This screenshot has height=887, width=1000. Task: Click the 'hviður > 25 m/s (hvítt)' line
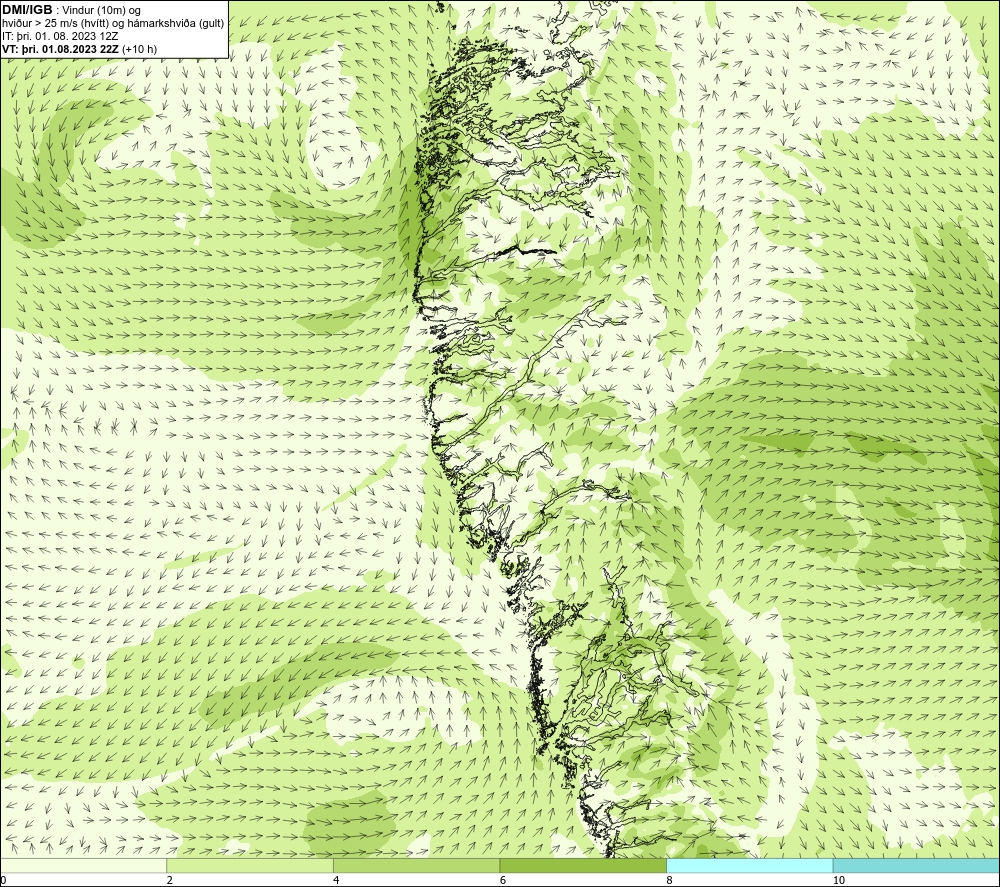(x=113, y=23)
